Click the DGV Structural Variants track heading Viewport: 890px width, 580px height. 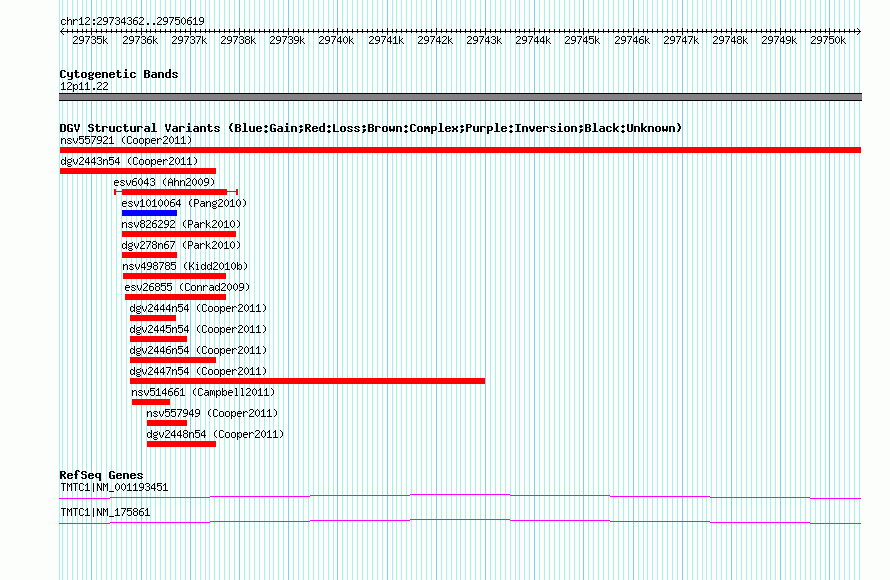click(371, 128)
